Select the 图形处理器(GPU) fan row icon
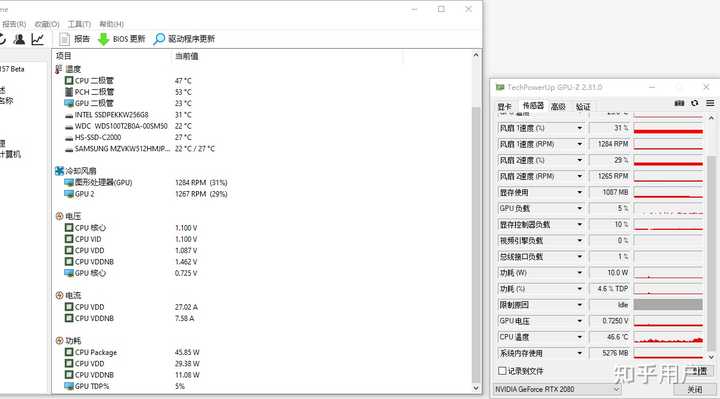The image size is (720, 399). point(69,183)
